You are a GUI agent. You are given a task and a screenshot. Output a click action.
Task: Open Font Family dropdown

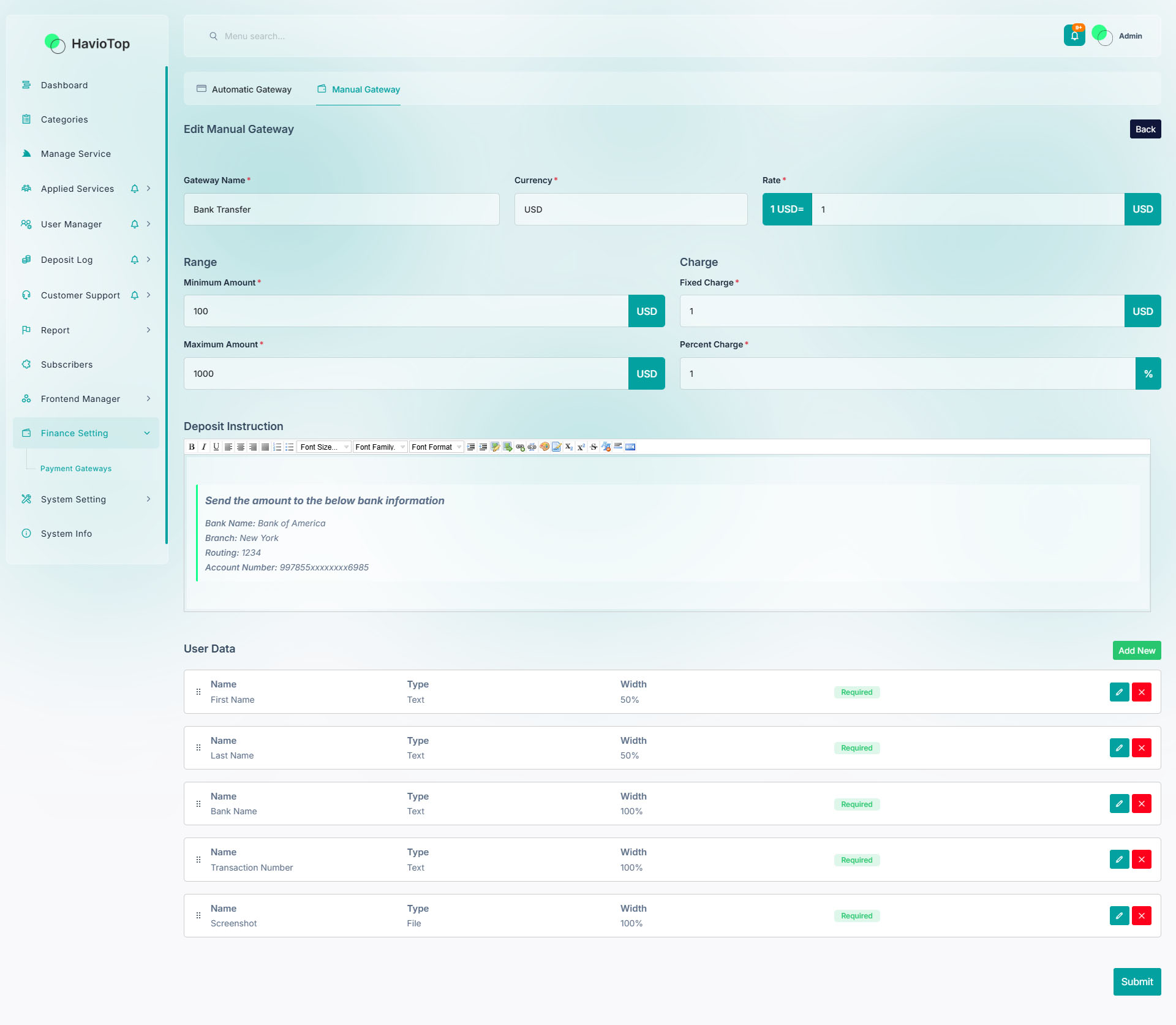(380, 447)
